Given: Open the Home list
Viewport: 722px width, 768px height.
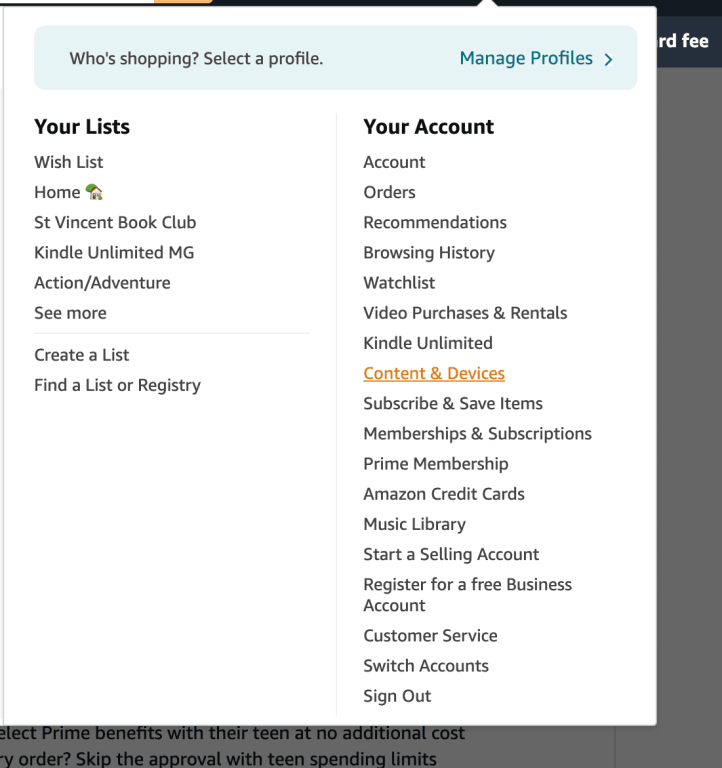Looking at the screenshot, I should [x=69, y=192].
